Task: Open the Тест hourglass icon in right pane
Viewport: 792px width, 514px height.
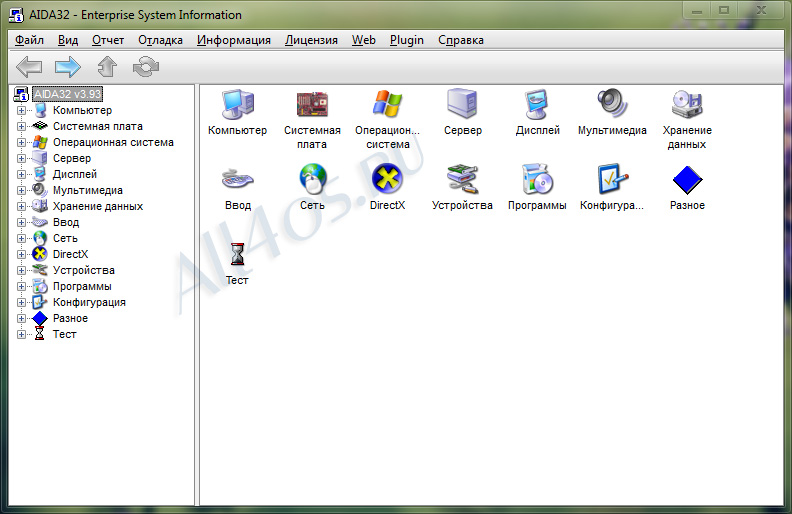Action: tap(237, 254)
